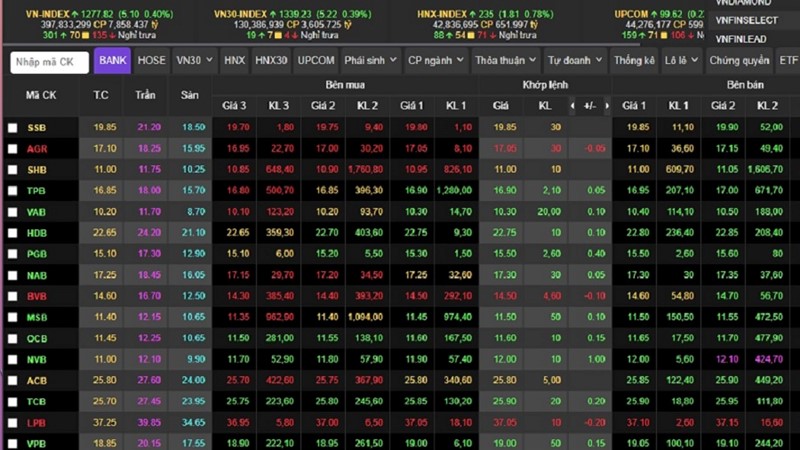This screenshot has height=450, width=800.
Task: Click the TPB stock symbol
Action: [36, 191]
